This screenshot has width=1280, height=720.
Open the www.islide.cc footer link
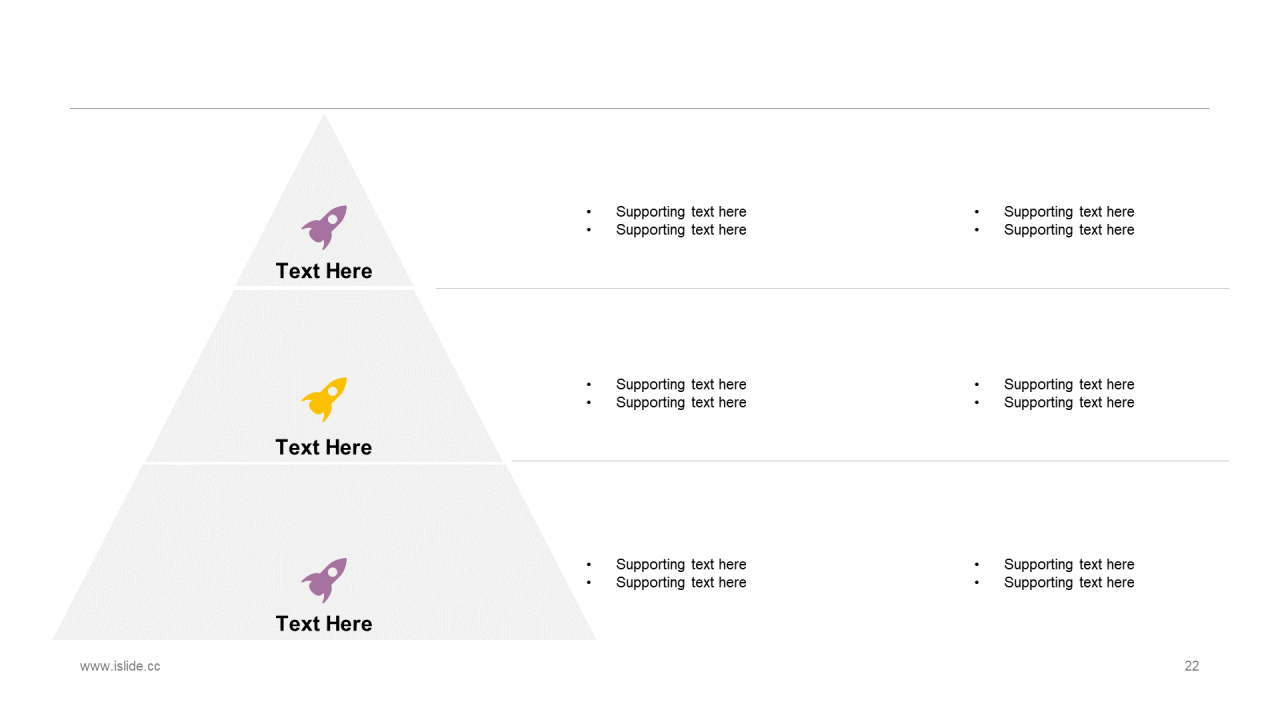(x=120, y=666)
